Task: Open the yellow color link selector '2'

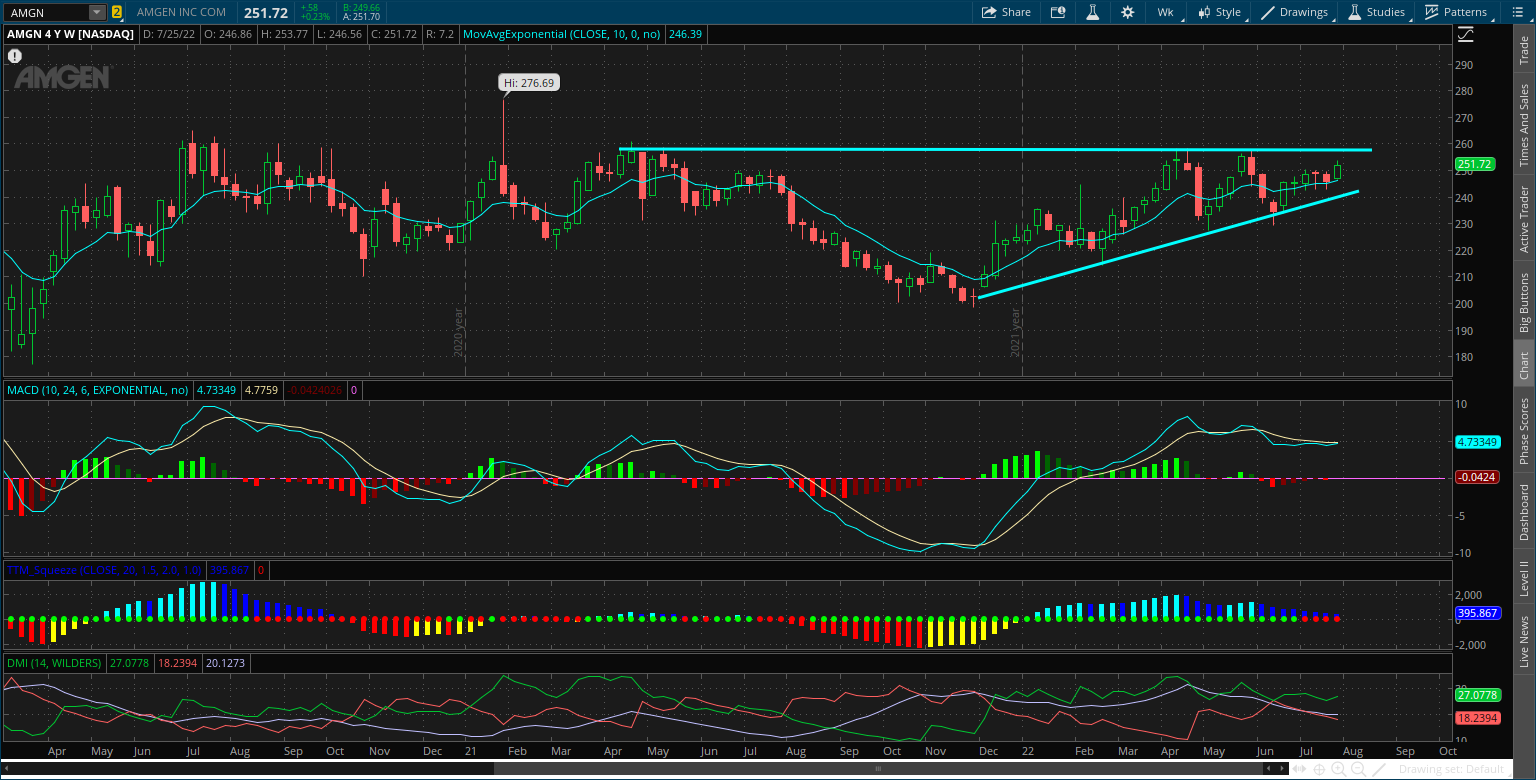Action: (x=117, y=12)
